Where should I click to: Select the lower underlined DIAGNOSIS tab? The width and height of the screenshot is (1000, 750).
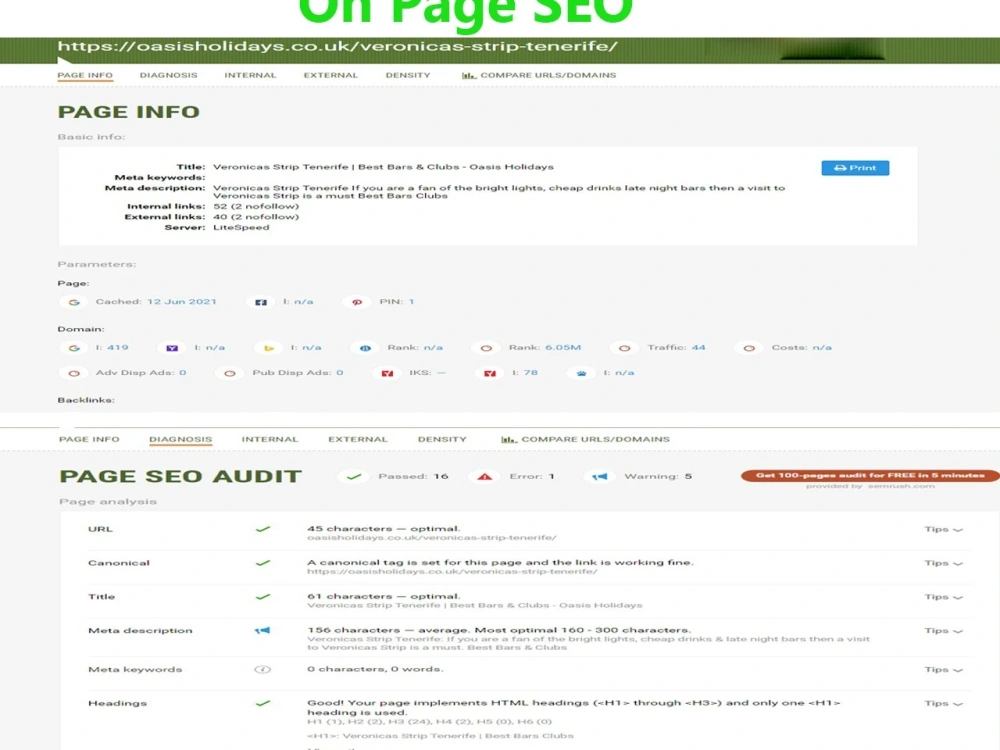pos(180,439)
